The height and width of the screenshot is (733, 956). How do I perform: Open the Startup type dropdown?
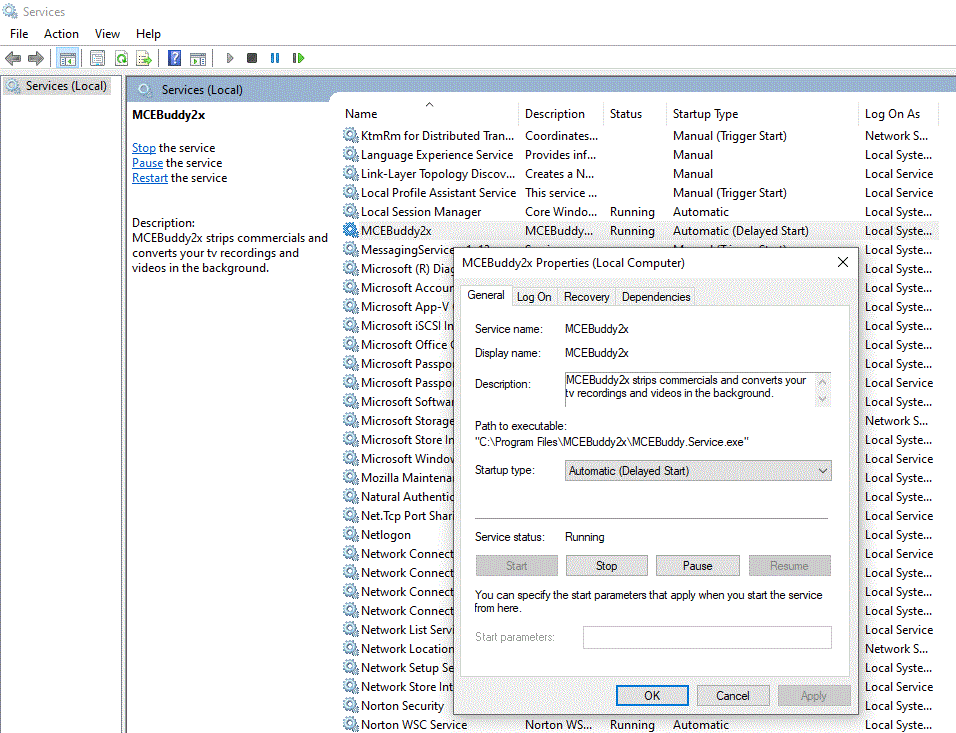(x=697, y=471)
